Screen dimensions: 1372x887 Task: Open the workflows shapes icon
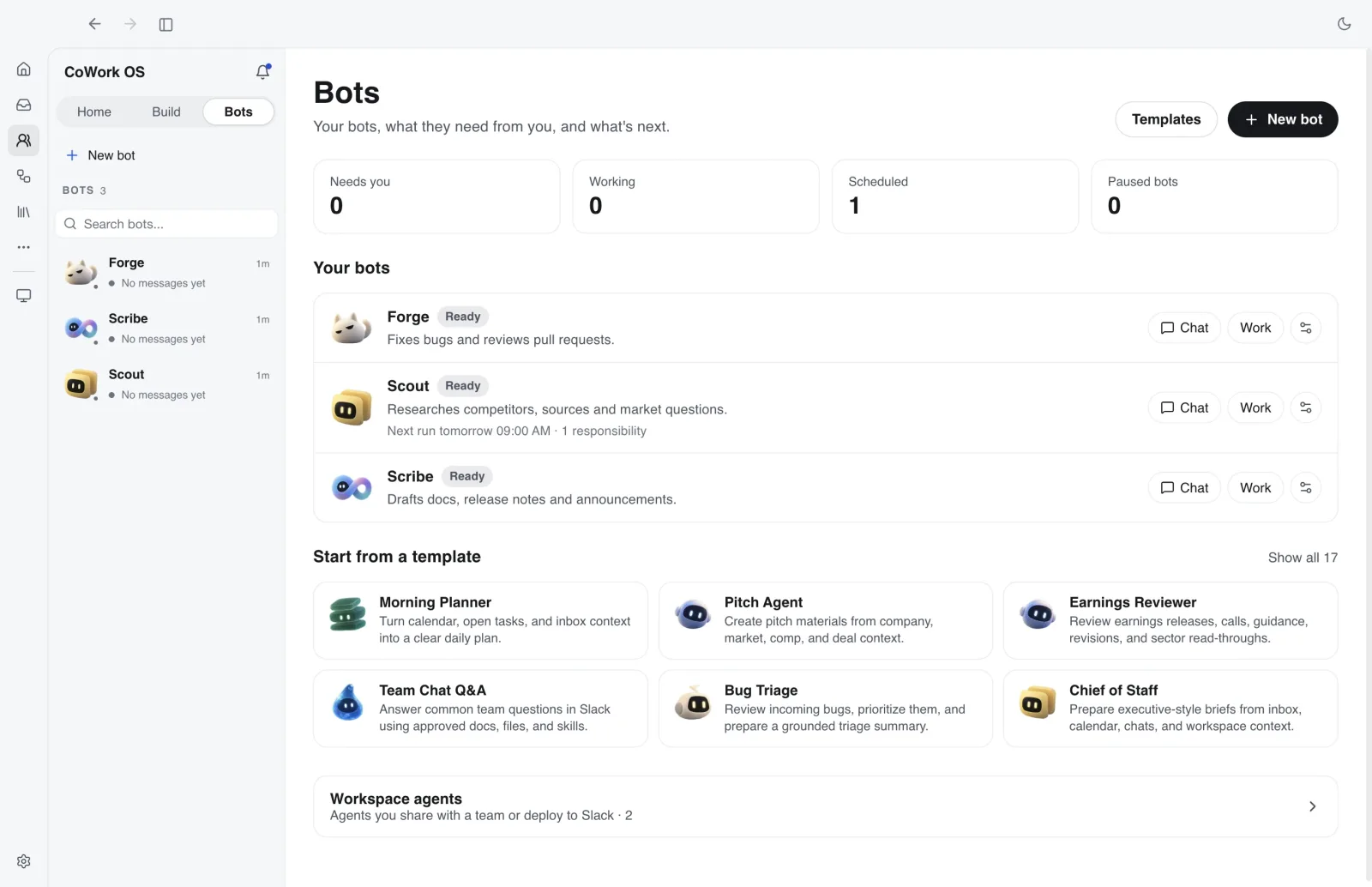[24, 176]
